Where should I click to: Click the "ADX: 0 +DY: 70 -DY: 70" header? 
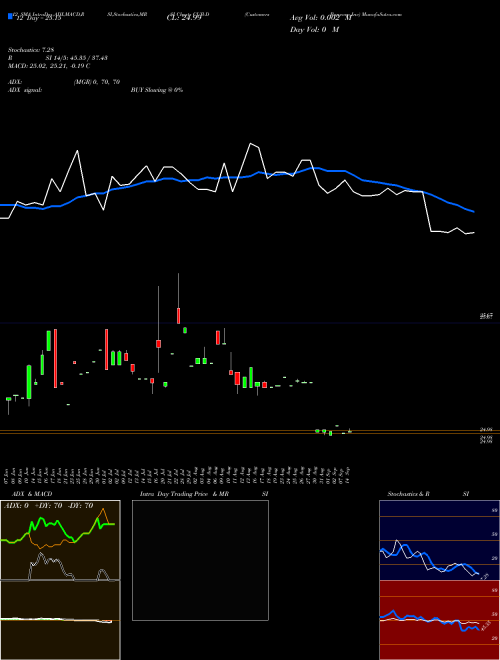[x=48, y=506]
